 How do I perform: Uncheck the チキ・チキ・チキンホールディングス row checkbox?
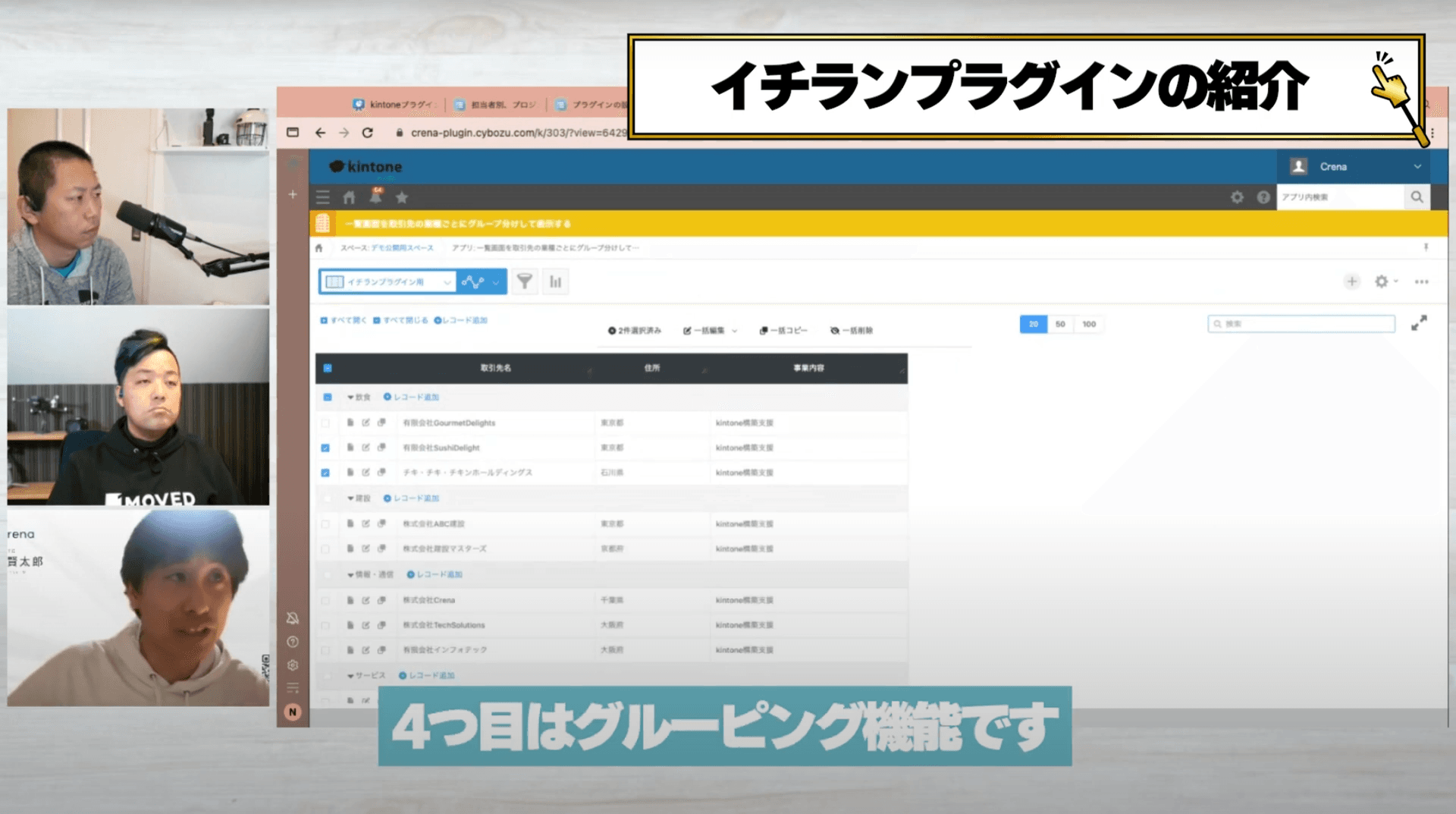325,473
